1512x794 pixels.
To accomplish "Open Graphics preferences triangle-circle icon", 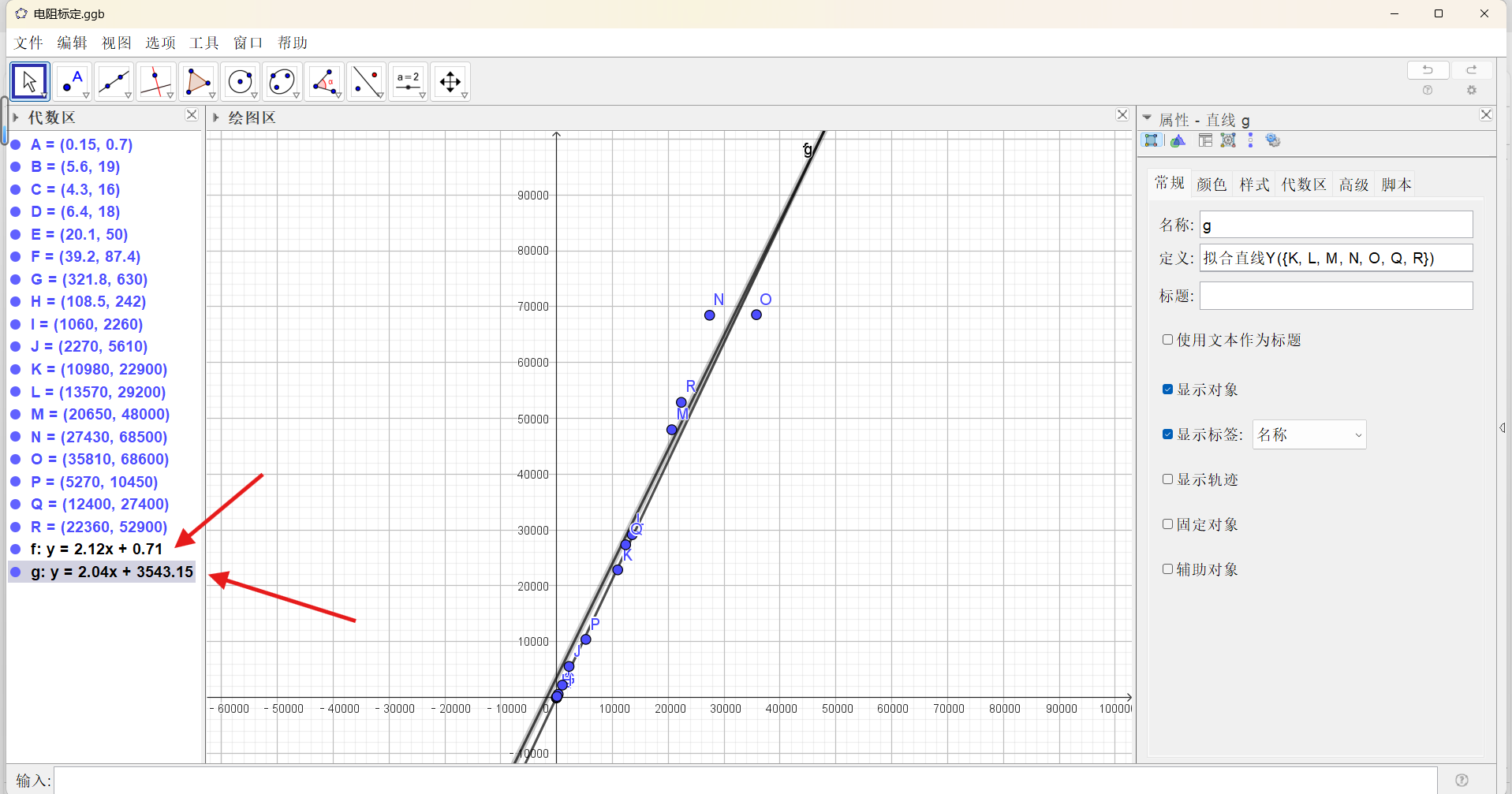I will tap(1178, 140).
